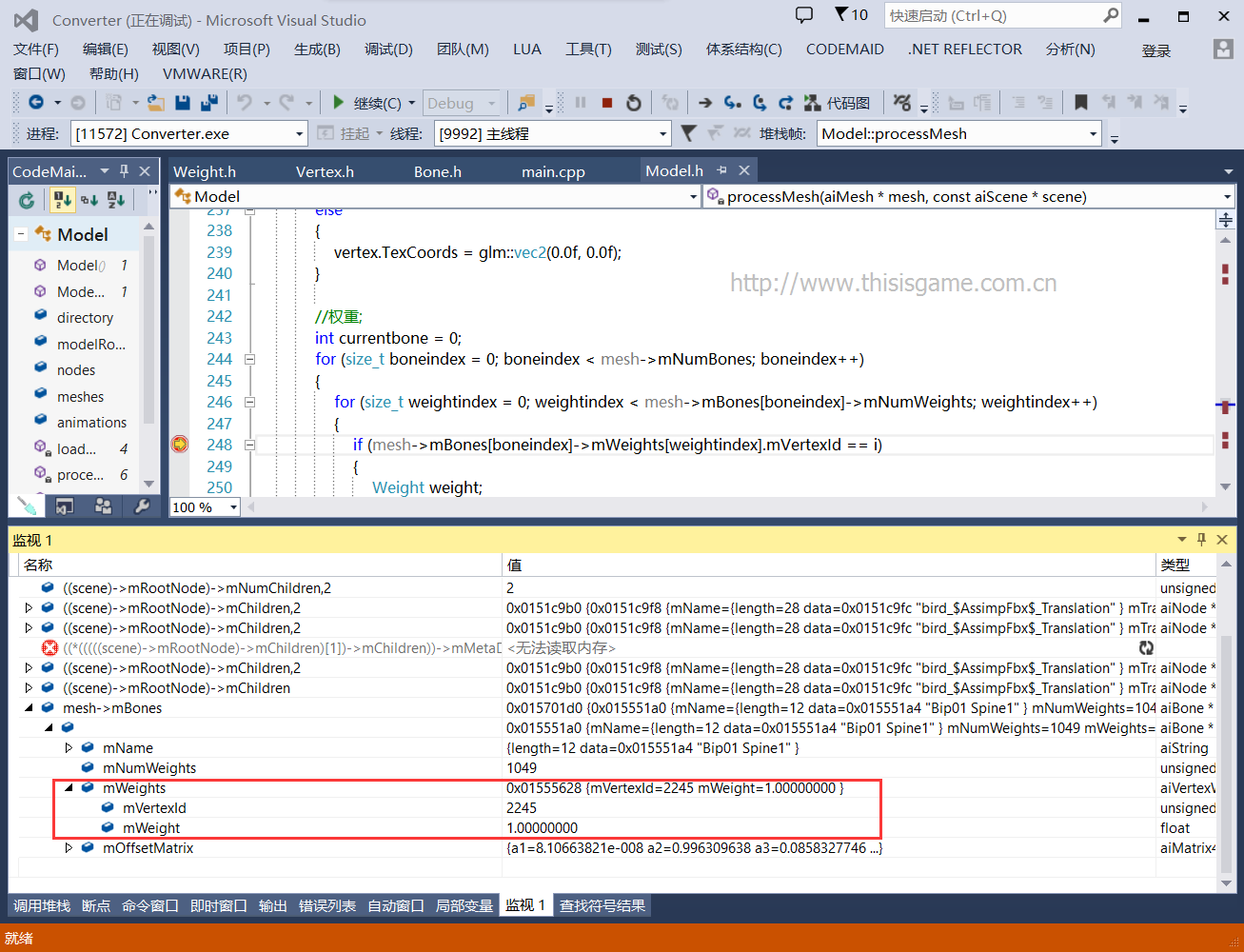Toggle CodeMaid alphabetical sort

point(116,200)
